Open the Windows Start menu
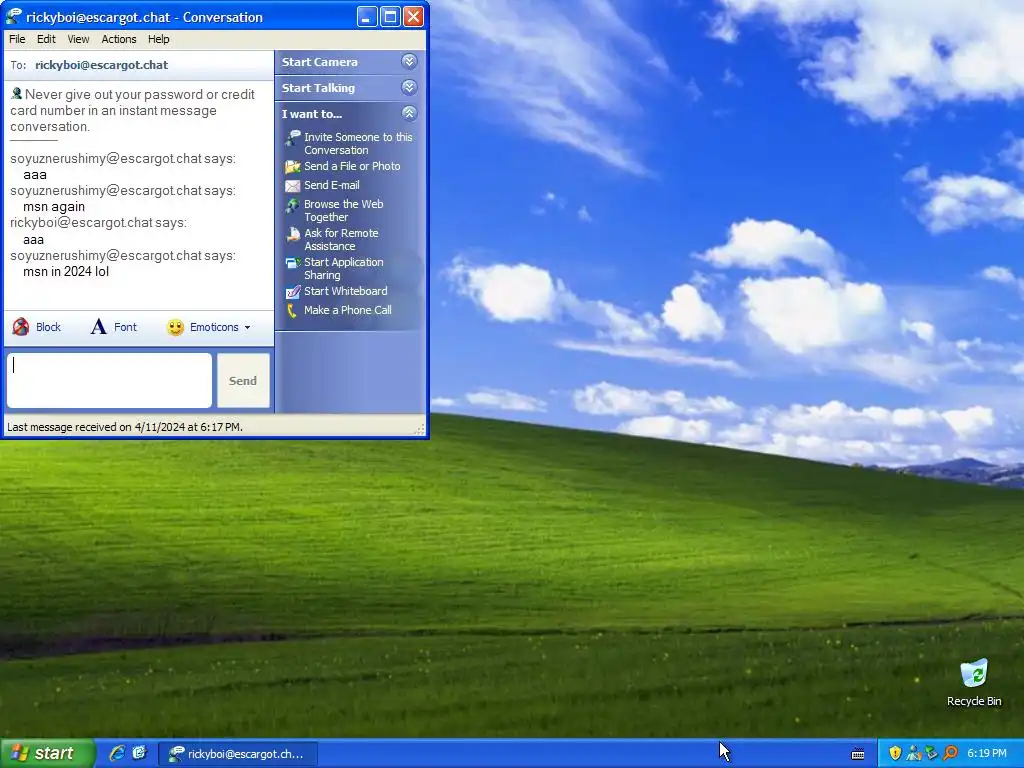1024x768 pixels. click(x=47, y=753)
